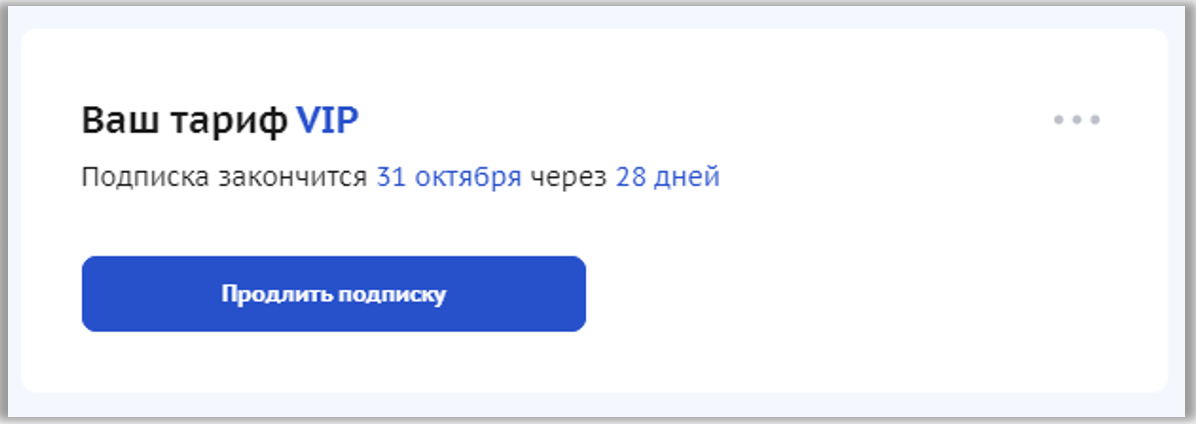Screen dimensions: 1196x424
Task: Click the word дней in days remaining
Action: click(x=686, y=179)
